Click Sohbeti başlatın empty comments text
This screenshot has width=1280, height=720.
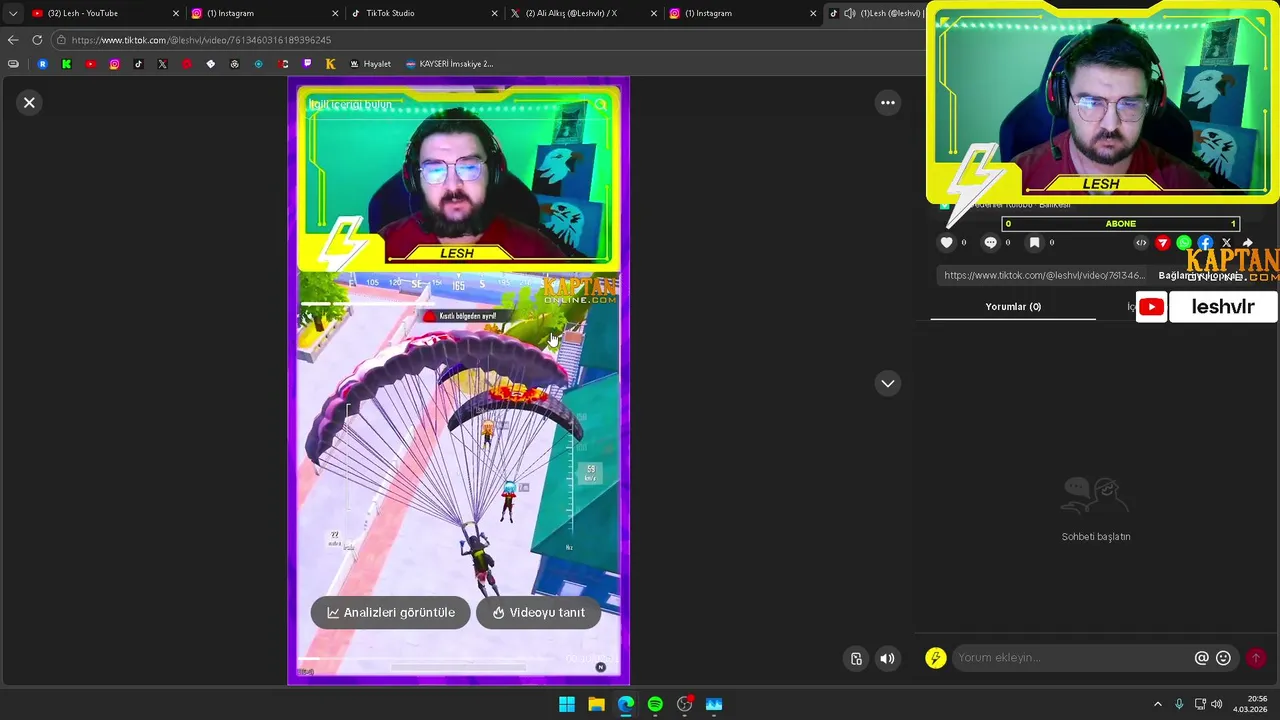pyautogui.click(x=1096, y=537)
